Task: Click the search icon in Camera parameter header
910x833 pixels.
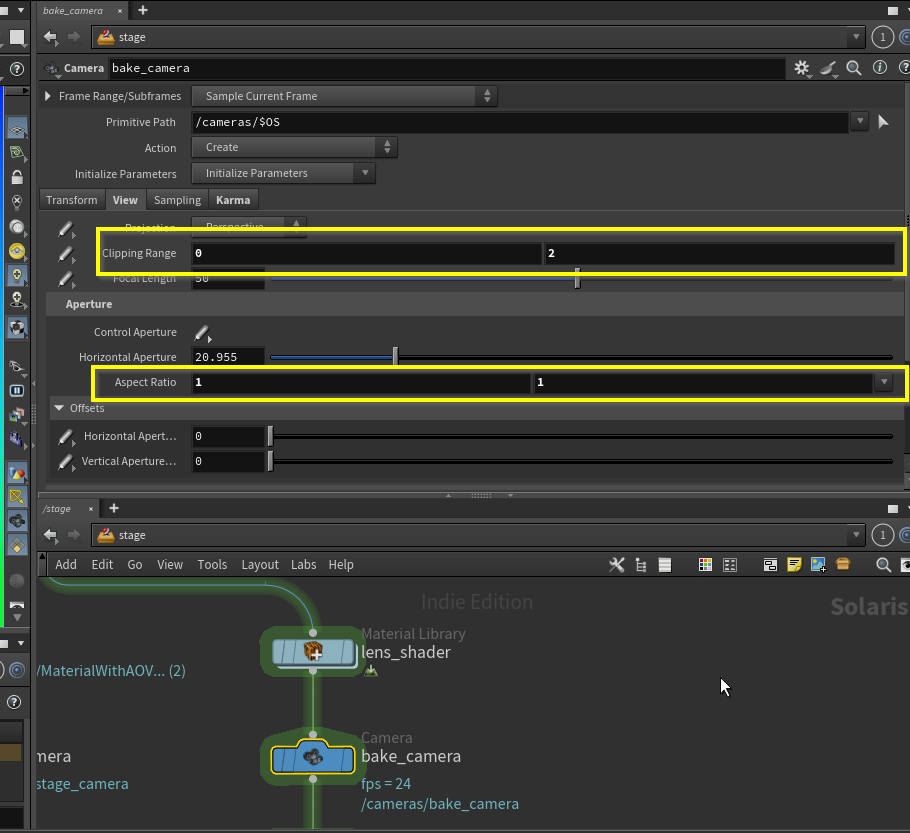Action: 853,68
